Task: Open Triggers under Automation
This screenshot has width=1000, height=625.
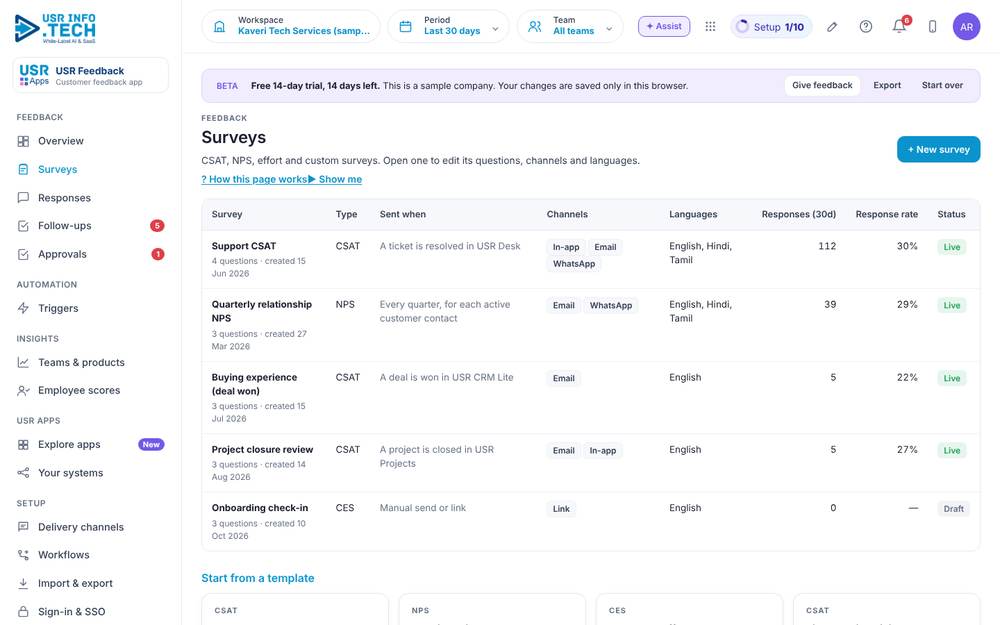Action: pyautogui.click(x=91, y=308)
